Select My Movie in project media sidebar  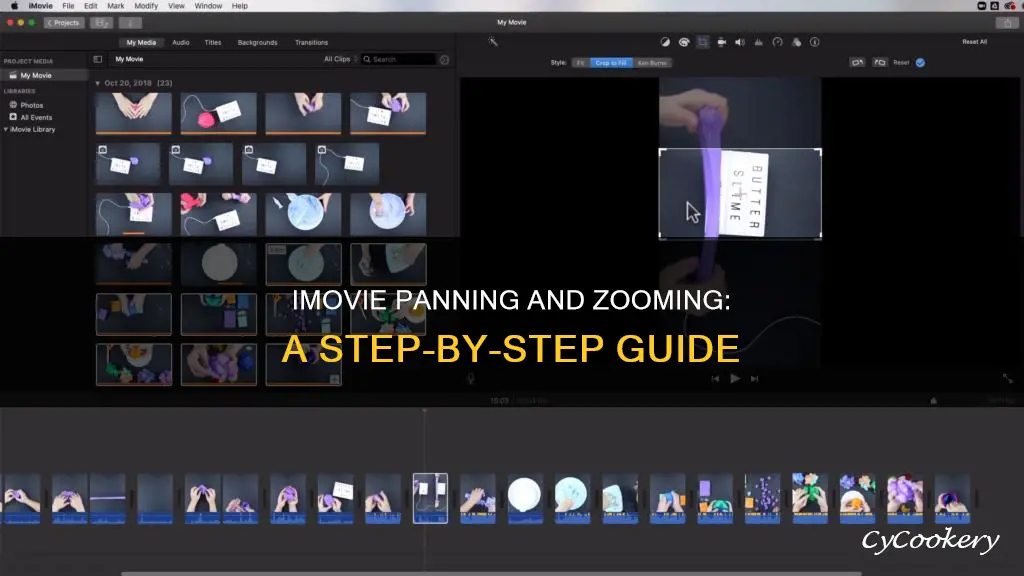[x=44, y=76]
